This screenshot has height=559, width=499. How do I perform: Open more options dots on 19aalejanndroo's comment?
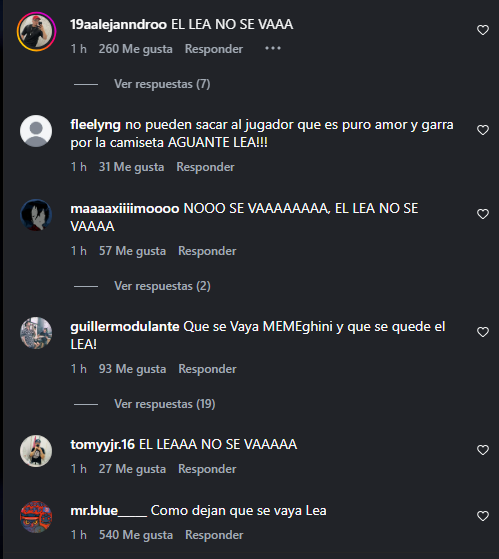coord(273,48)
